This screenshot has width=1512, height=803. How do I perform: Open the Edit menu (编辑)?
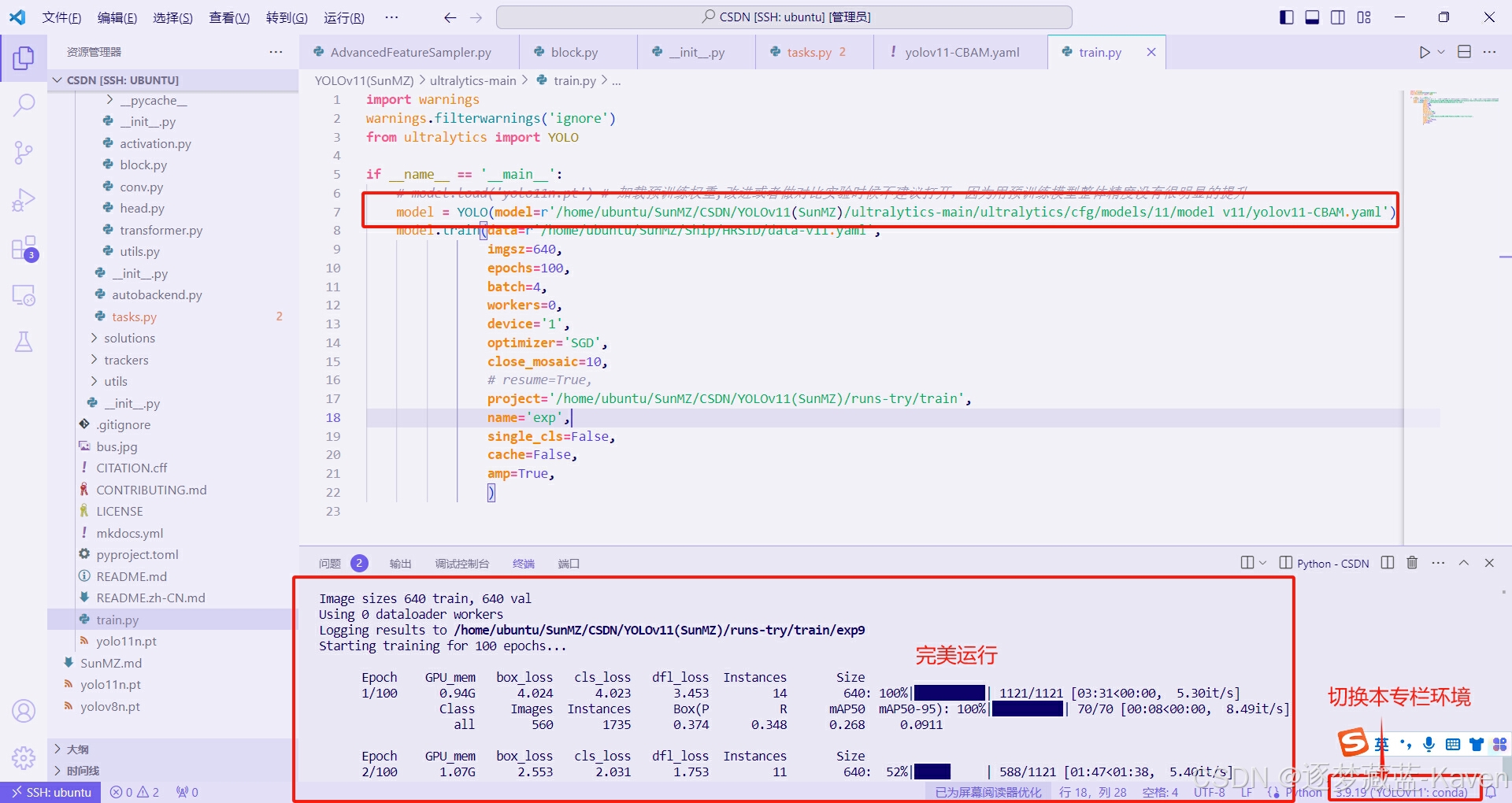click(x=117, y=17)
